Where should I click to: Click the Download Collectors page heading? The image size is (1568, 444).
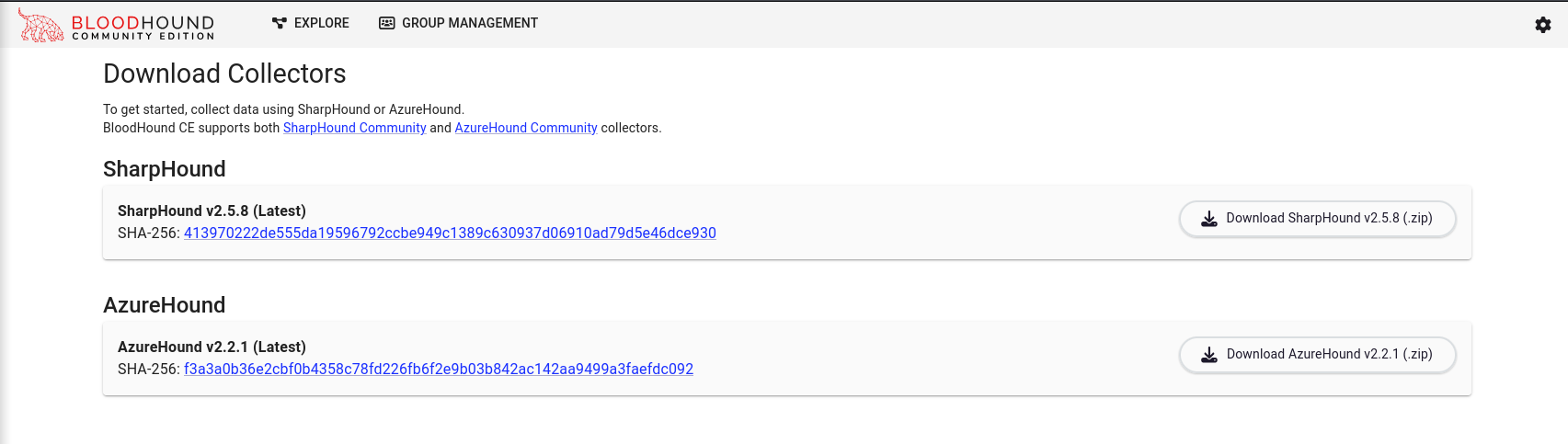click(224, 74)
